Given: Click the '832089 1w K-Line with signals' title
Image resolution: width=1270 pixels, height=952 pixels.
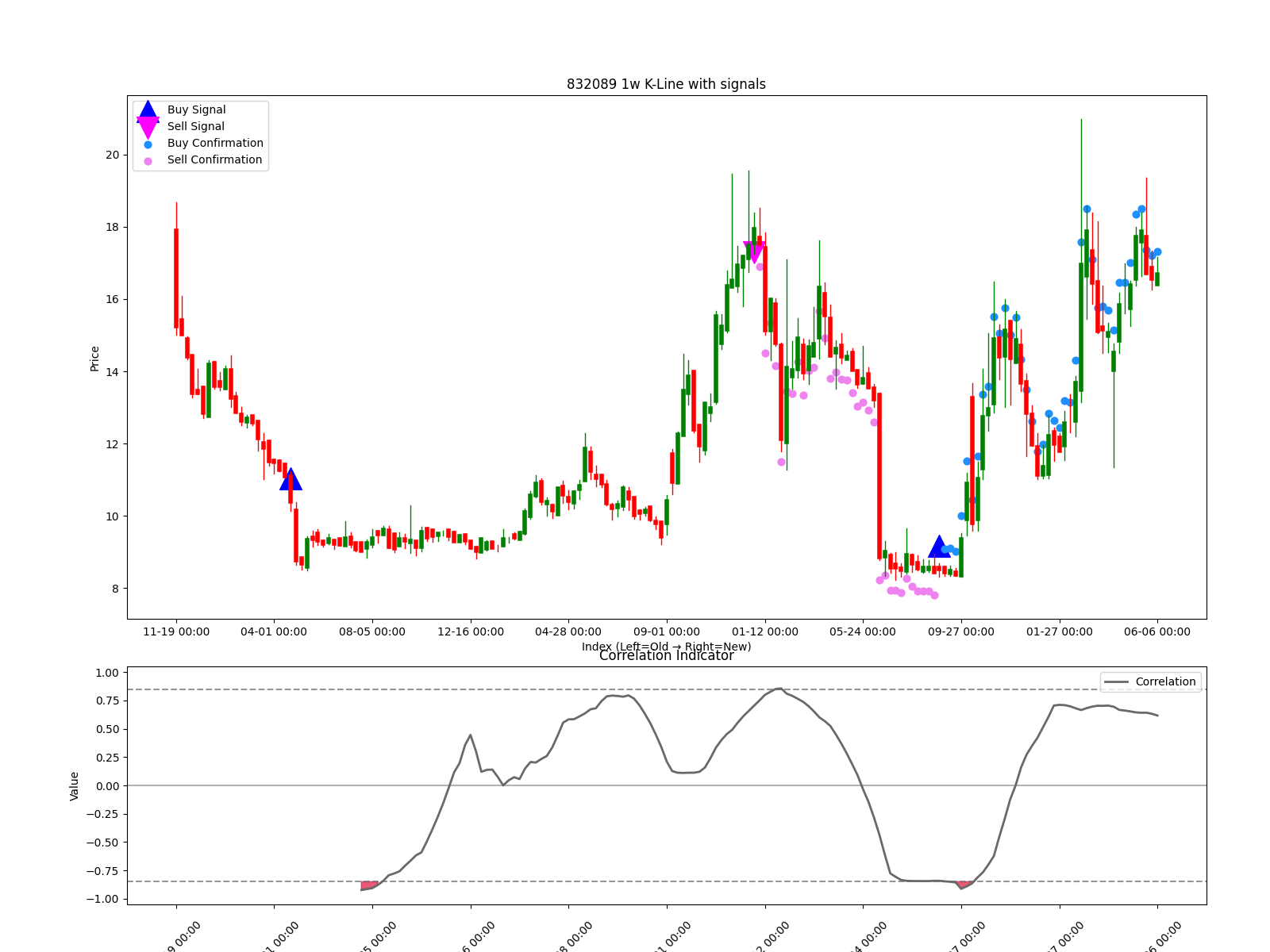Looking at the screenshot, I should (666, 84).
